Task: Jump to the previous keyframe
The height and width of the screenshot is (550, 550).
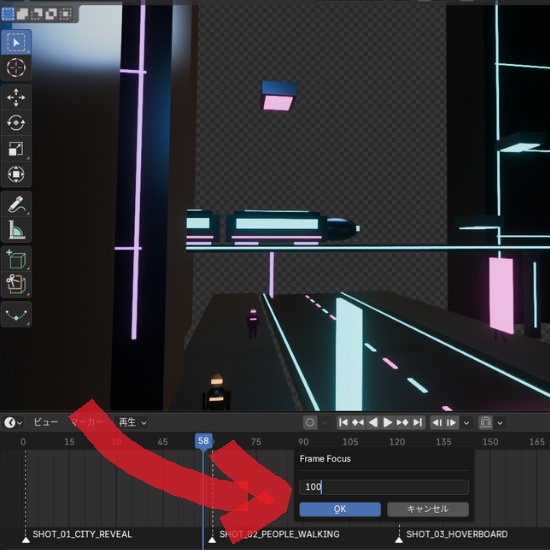Action: click(x=358, y=423)
